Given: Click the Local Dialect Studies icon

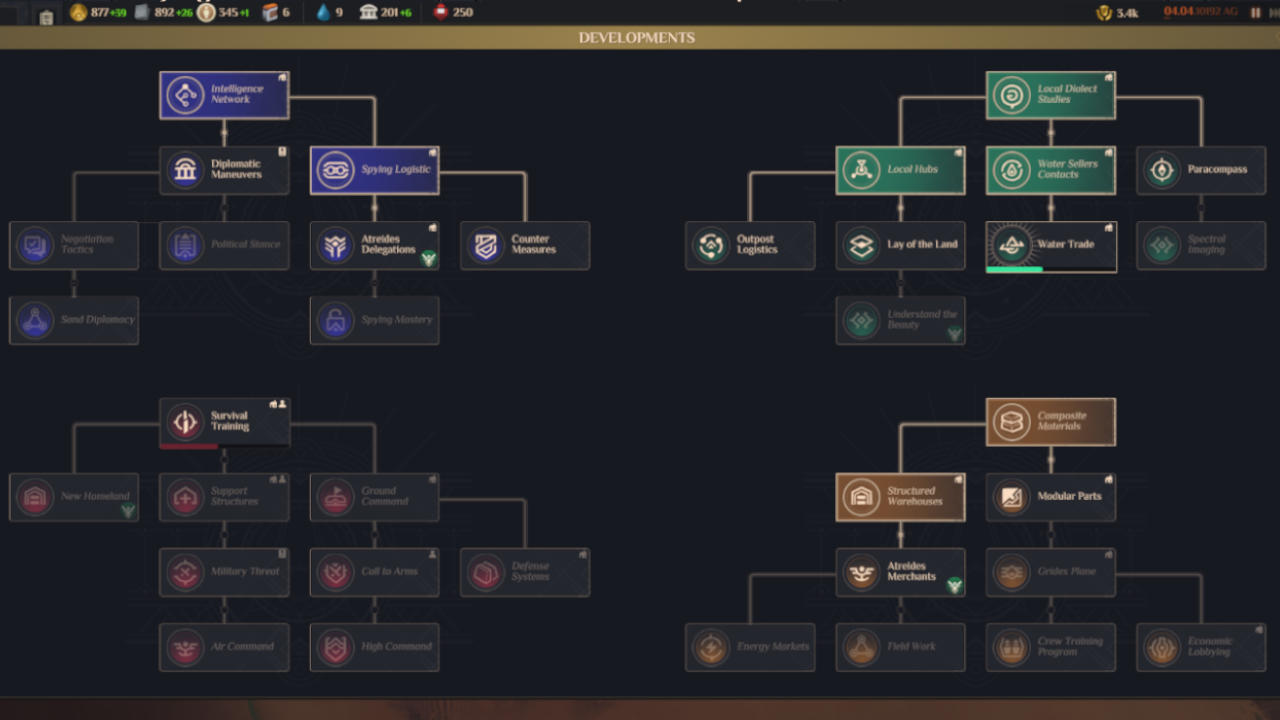Looking at the screenshot, I should click(1011, 95).
